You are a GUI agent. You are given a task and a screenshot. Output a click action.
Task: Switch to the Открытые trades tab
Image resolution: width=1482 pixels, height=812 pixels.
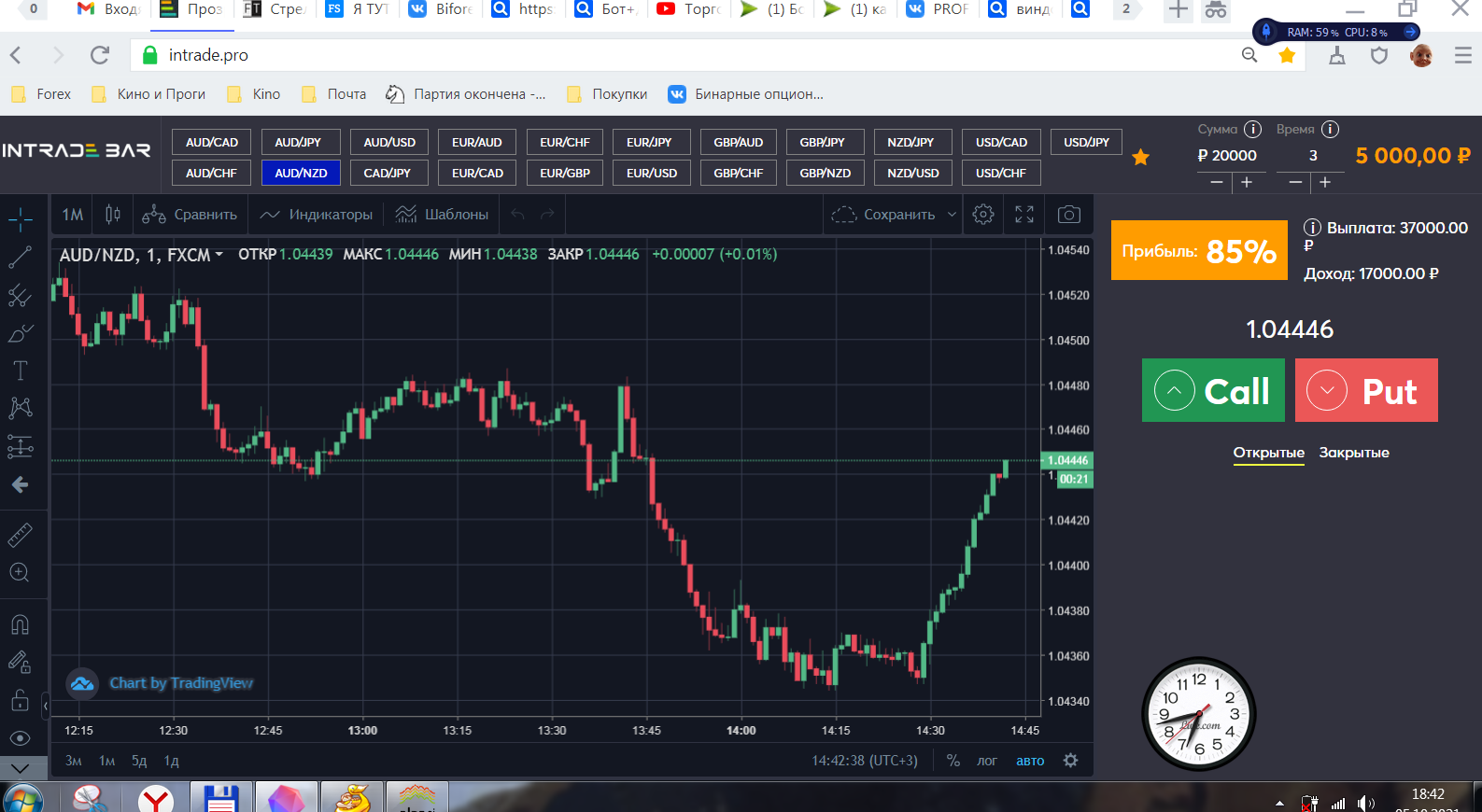point(1269,453)
